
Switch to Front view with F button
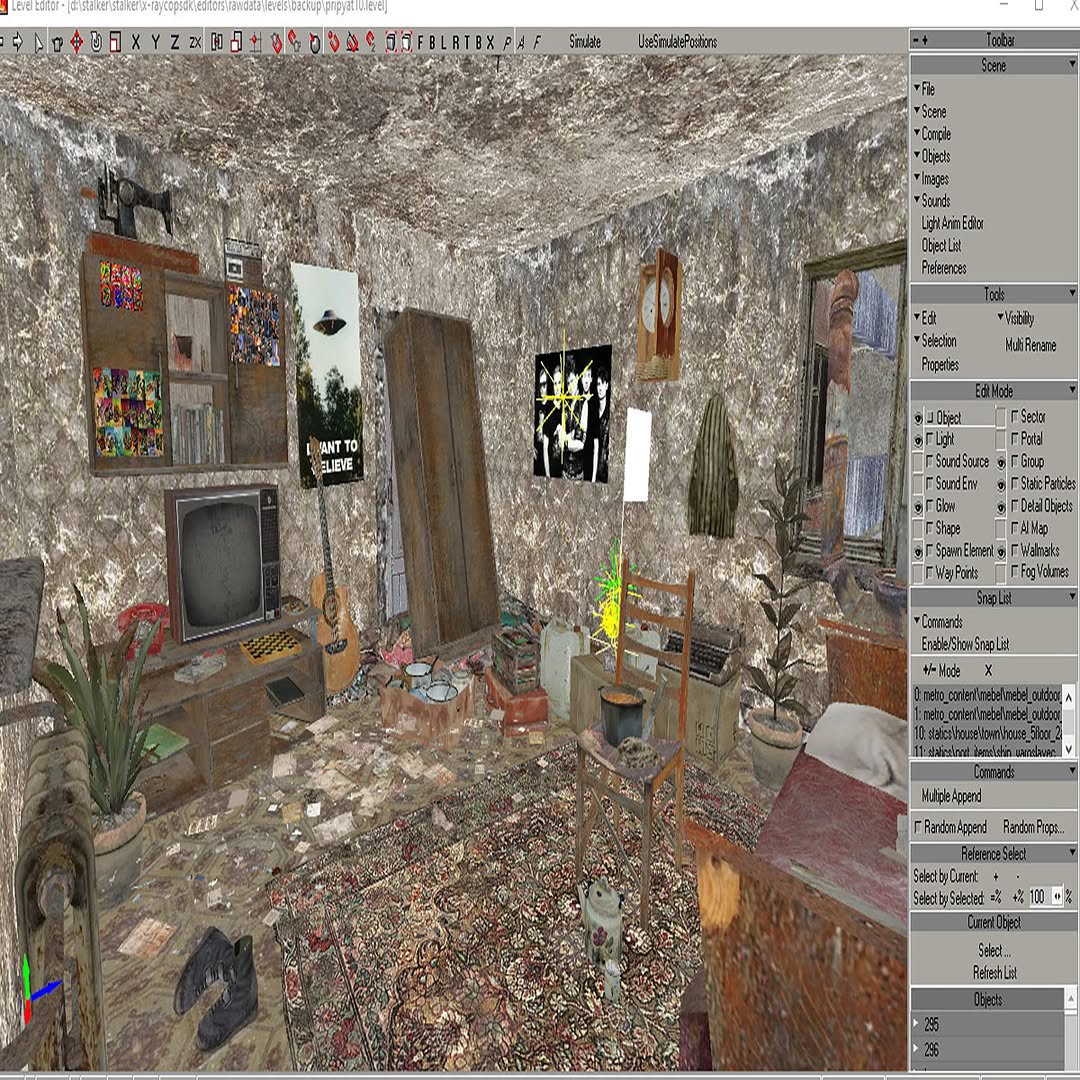[x=420, y=42]
